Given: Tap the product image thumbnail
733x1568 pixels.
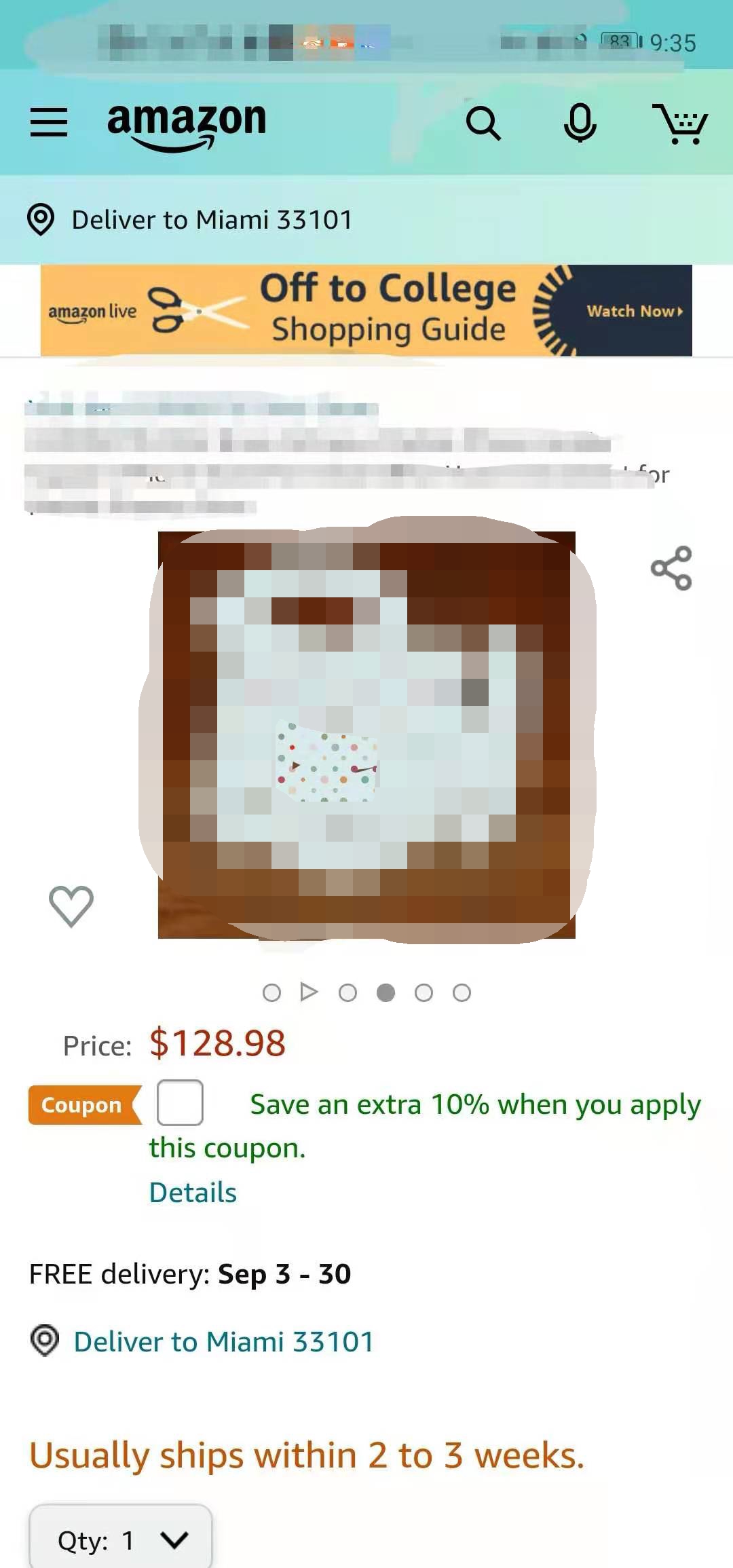Looking at the screenshot, I should point(366,734).
